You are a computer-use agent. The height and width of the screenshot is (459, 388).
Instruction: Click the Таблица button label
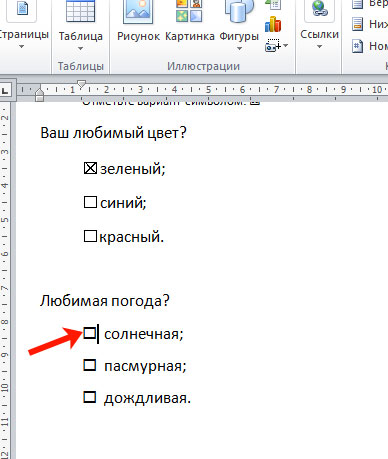[x=81, y=36]
